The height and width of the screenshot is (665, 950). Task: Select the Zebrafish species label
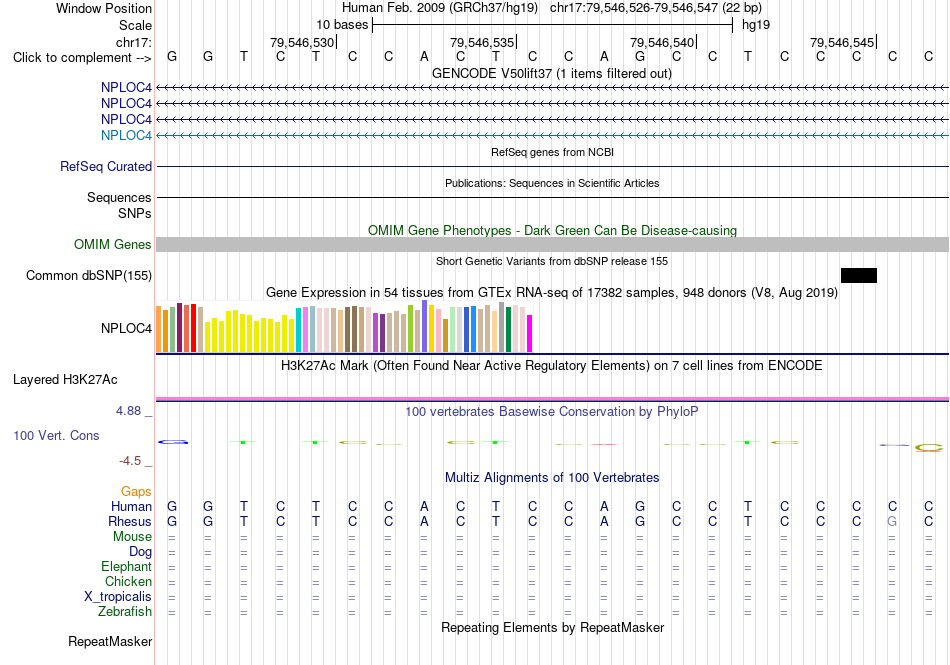pyautogui.click(x=125, y=612)
